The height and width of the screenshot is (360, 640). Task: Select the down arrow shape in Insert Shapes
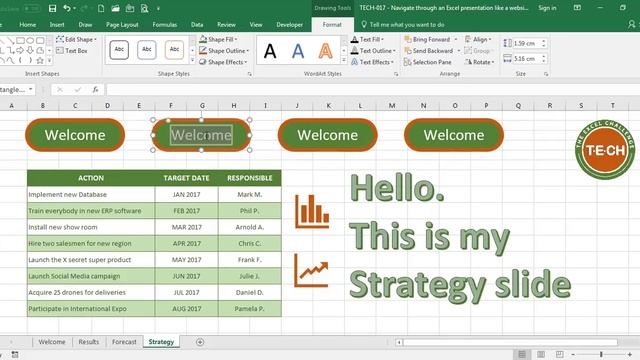30,50
